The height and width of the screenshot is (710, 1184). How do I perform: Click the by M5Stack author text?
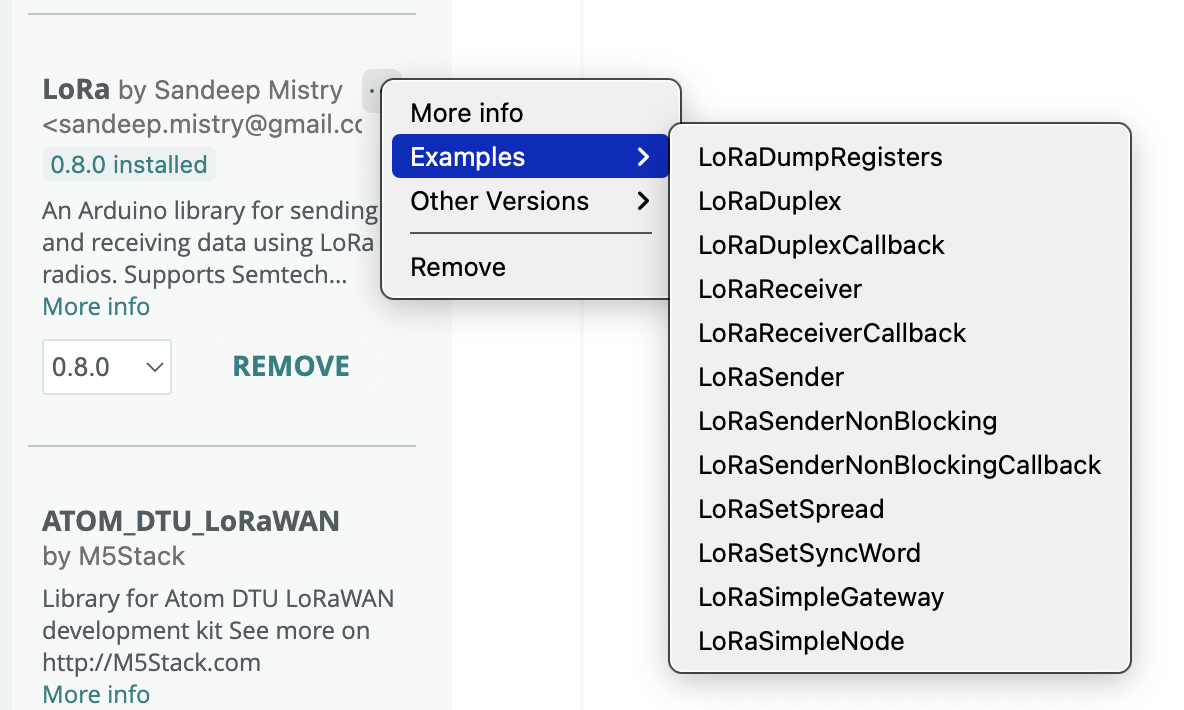pos(113,556)
